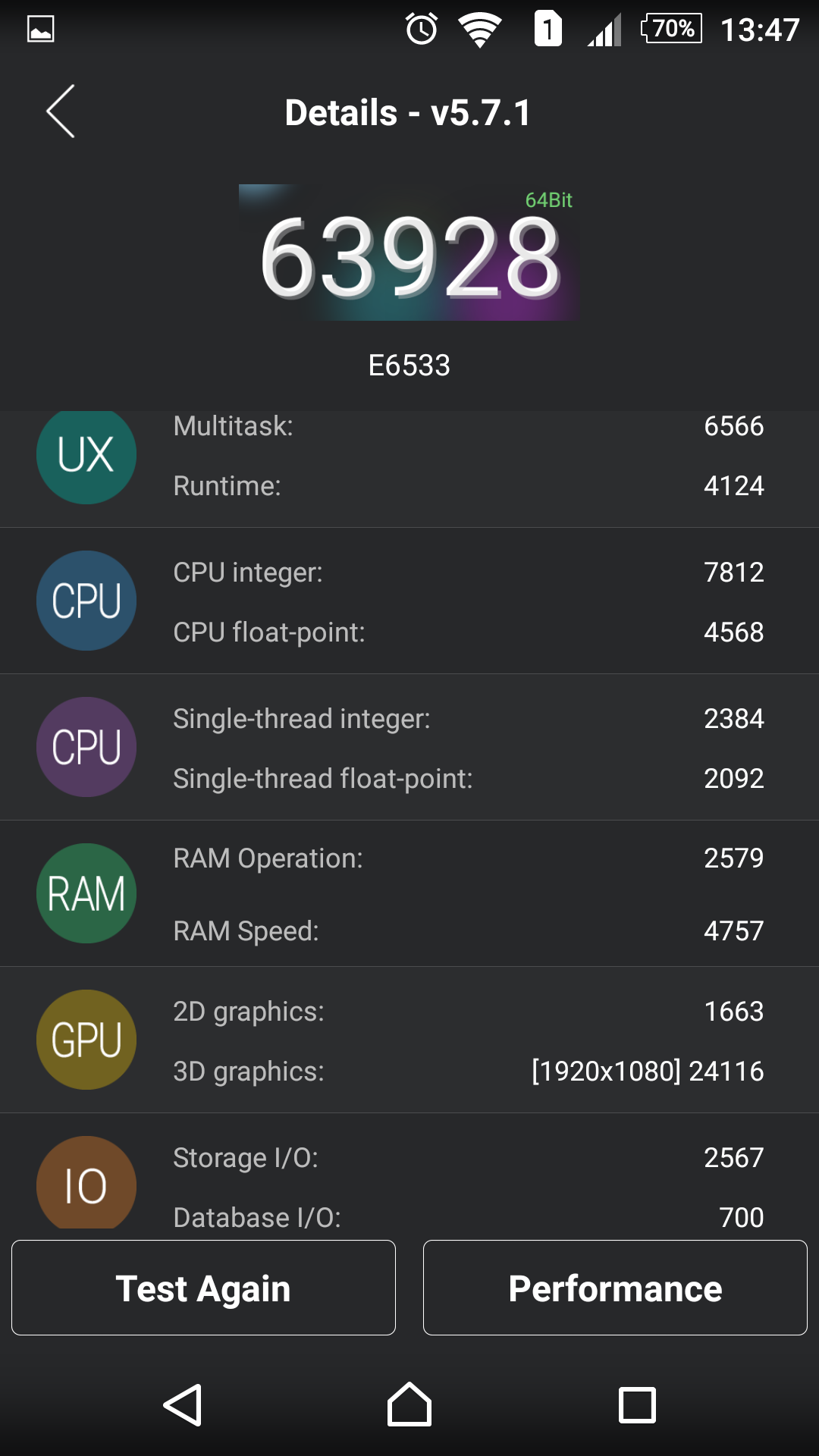
Task: Select the 3D graphics score row
Action: pos(468,1071)
